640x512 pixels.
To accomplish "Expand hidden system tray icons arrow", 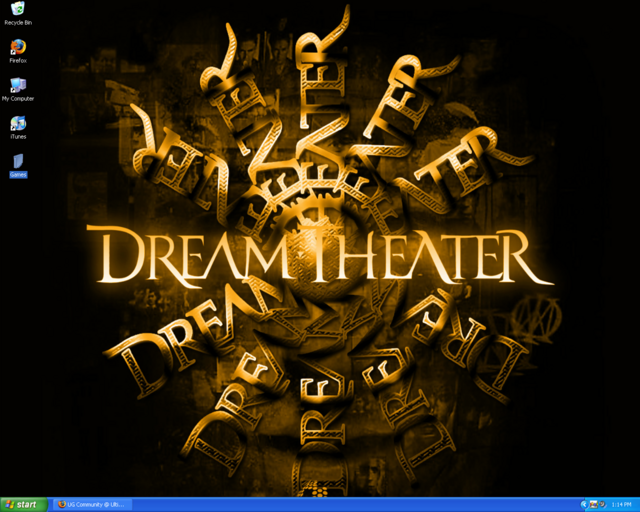I will (x=584, y=505).
